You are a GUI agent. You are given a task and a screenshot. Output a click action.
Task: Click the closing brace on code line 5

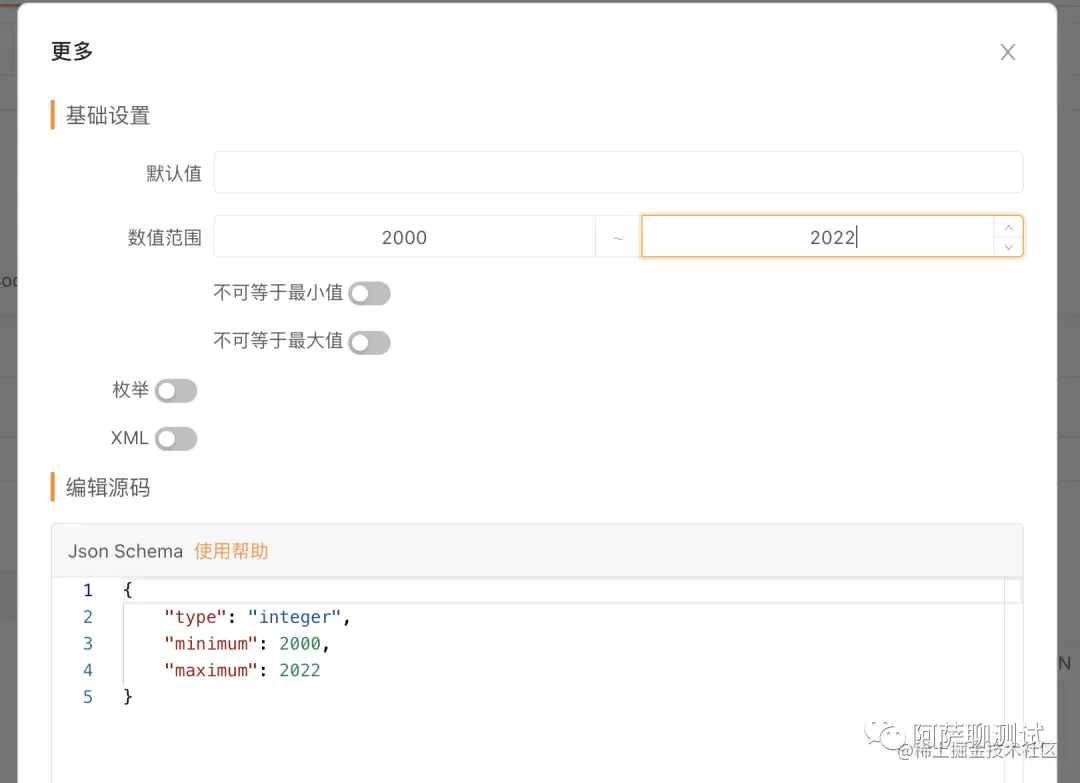pos(127,696)
